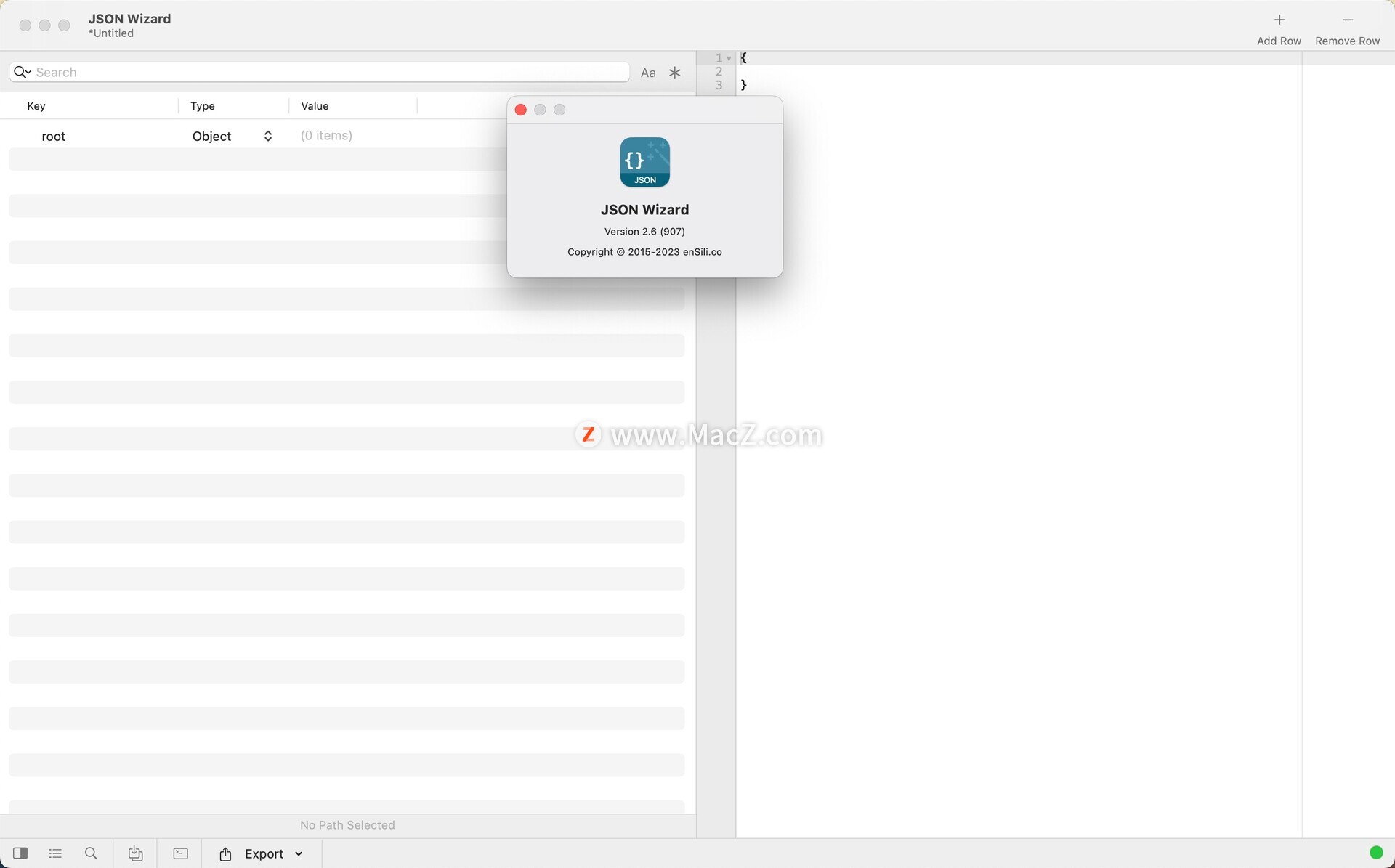Click the Value column header
The image size is (1395, 868).
pyautogui.click(x=315, y=106)
